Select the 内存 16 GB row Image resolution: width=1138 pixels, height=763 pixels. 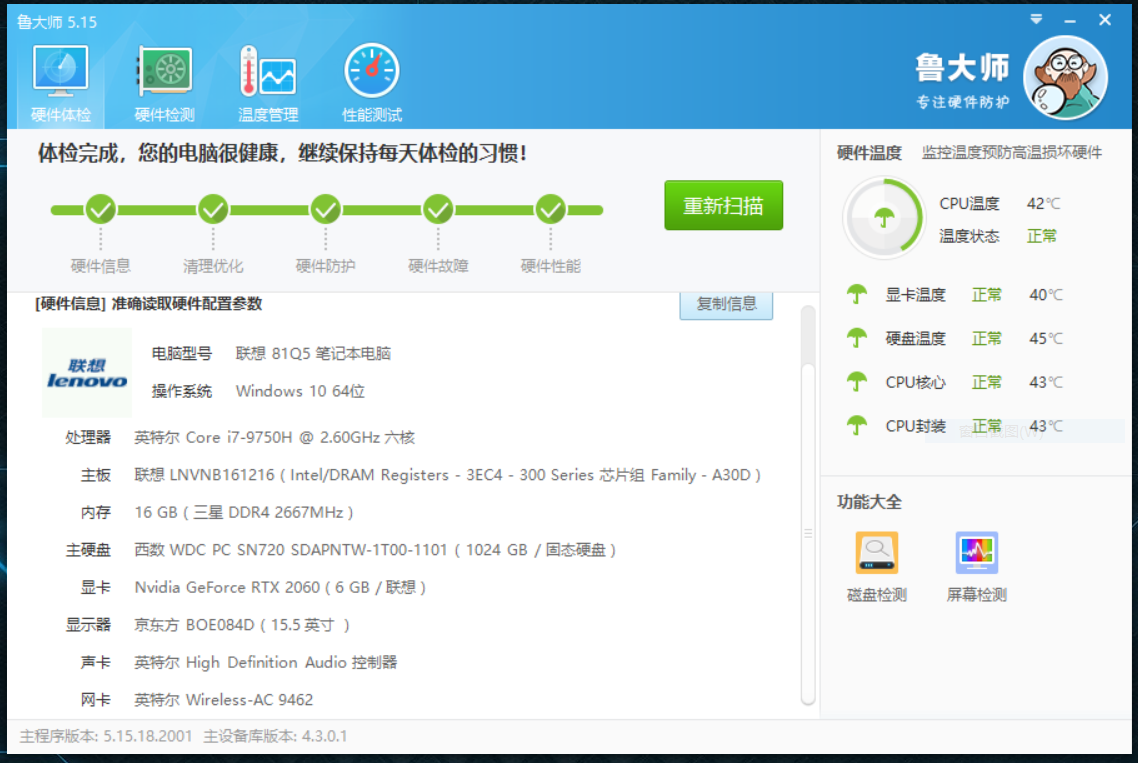(217, 513)
